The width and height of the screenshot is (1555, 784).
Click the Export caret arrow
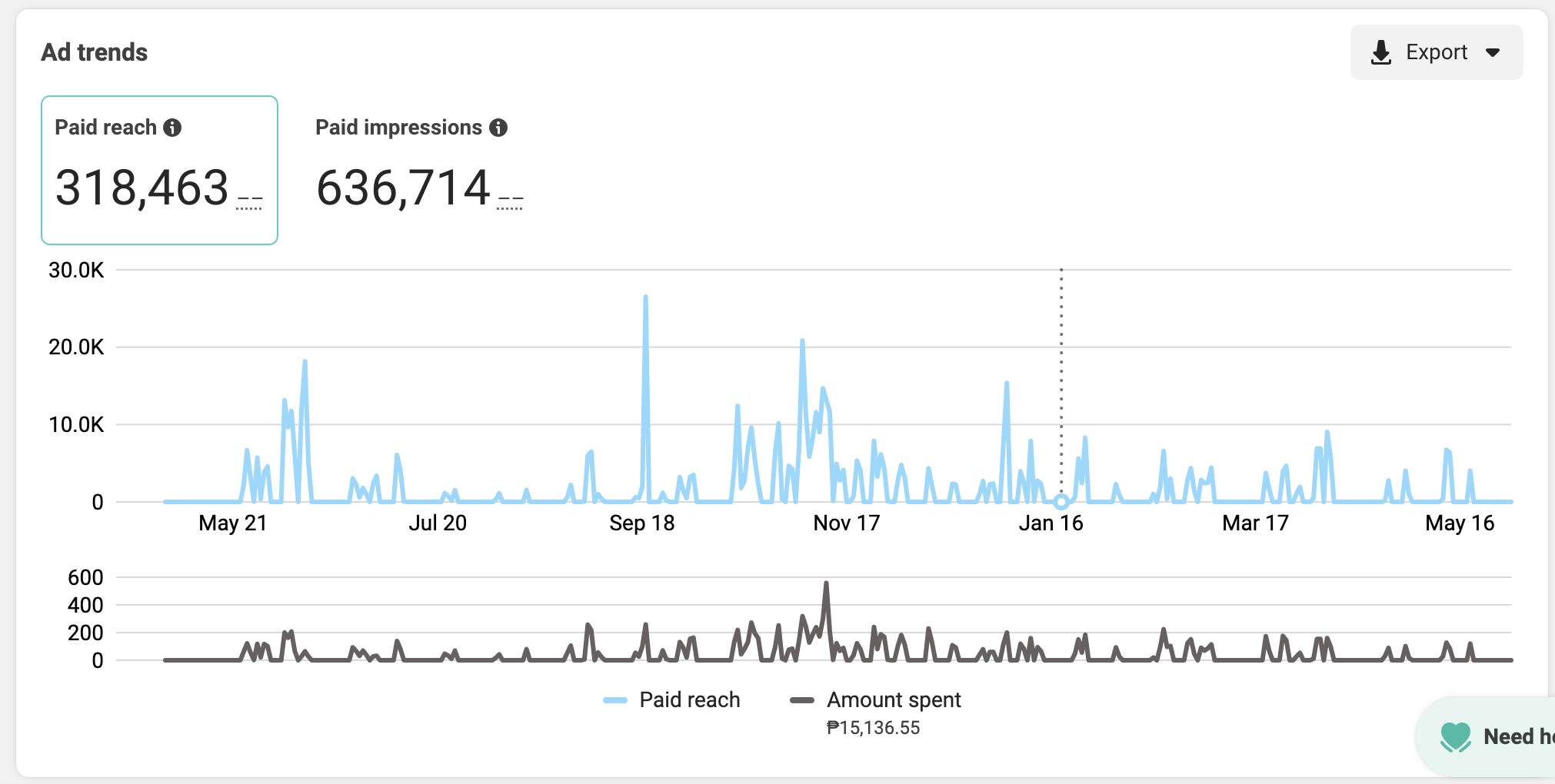coord(1493,52)
